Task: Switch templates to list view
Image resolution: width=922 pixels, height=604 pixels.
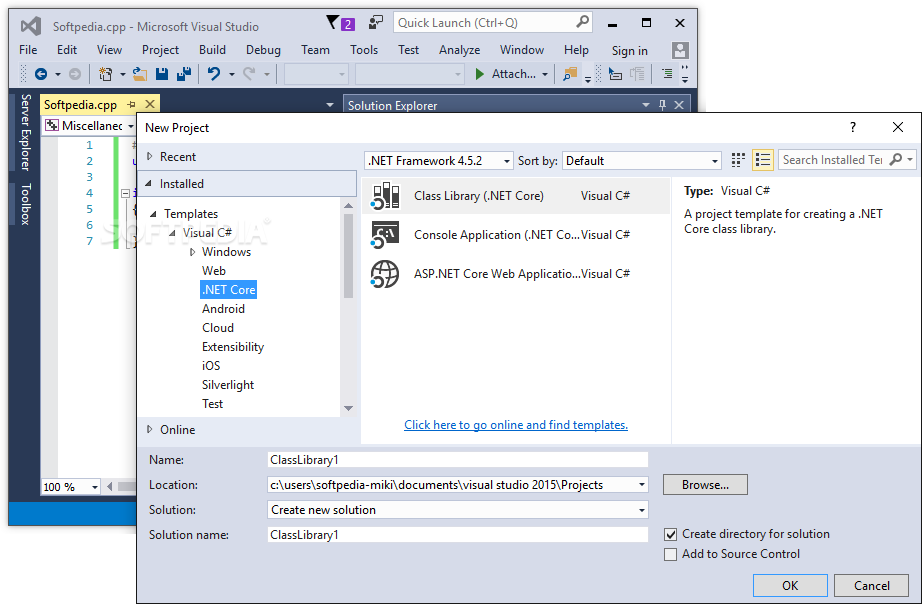Action: 763,160
